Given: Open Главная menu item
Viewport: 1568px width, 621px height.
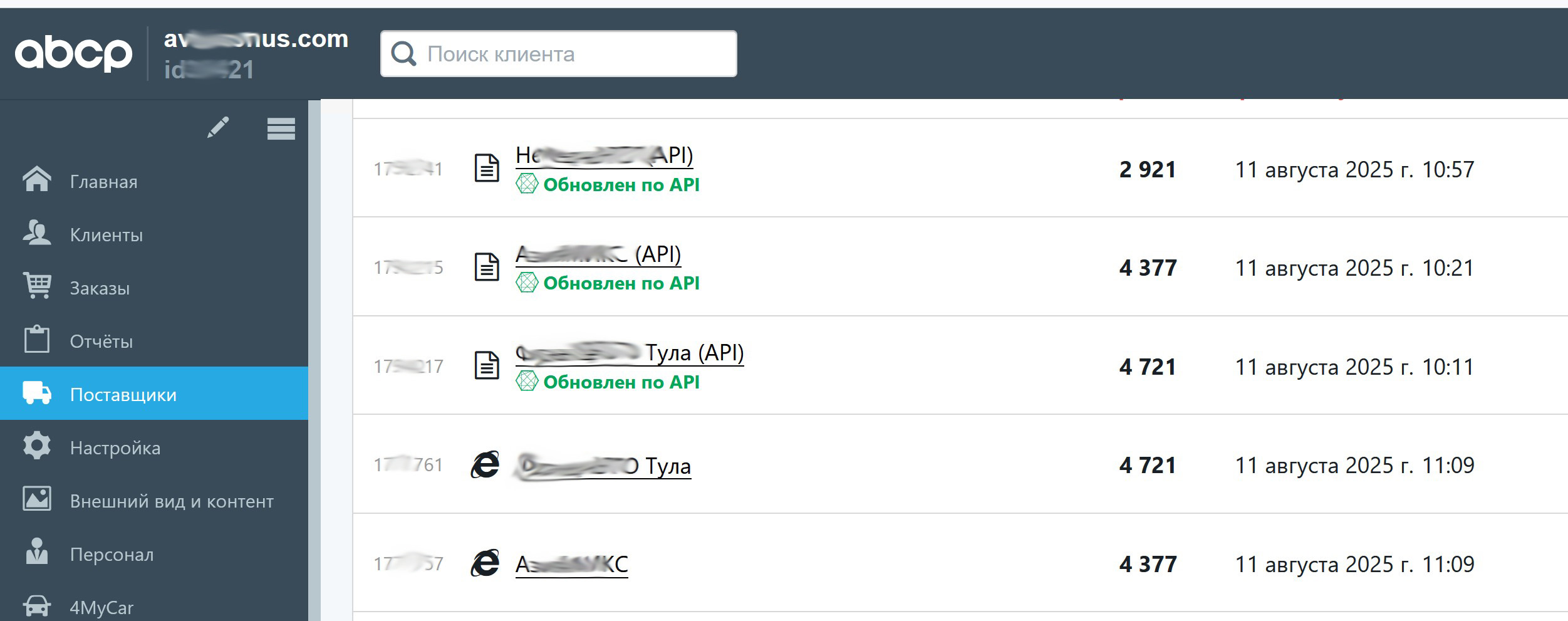Looking at the screenshot, I should point(103,182).
